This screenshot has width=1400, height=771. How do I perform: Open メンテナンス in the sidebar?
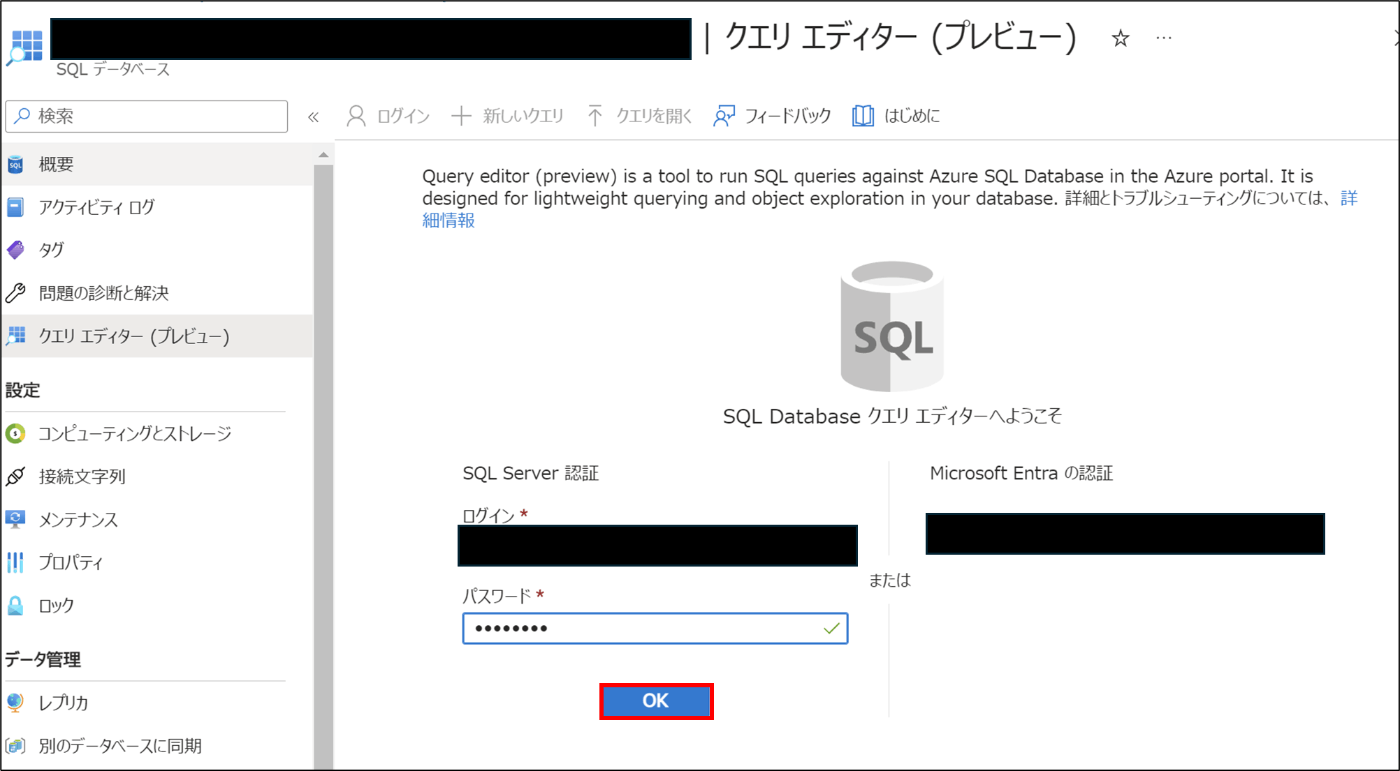pyautogui.click(x=157, y=519)
